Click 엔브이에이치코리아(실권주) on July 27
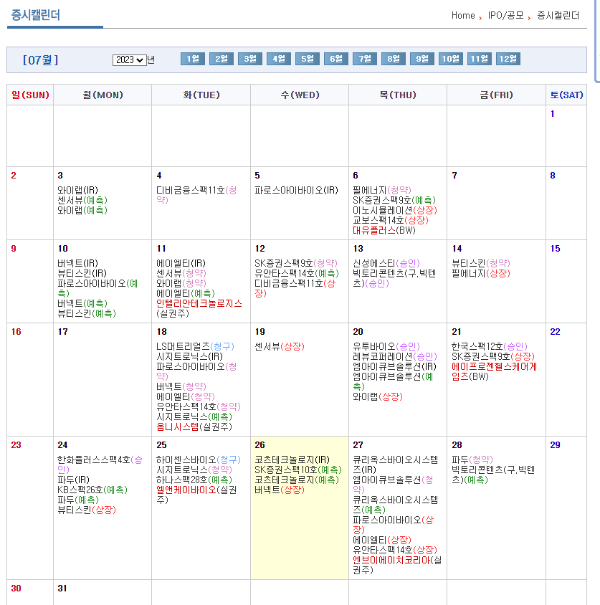The height and width of the screenshot is (605, 600). (x=397, y=564)
